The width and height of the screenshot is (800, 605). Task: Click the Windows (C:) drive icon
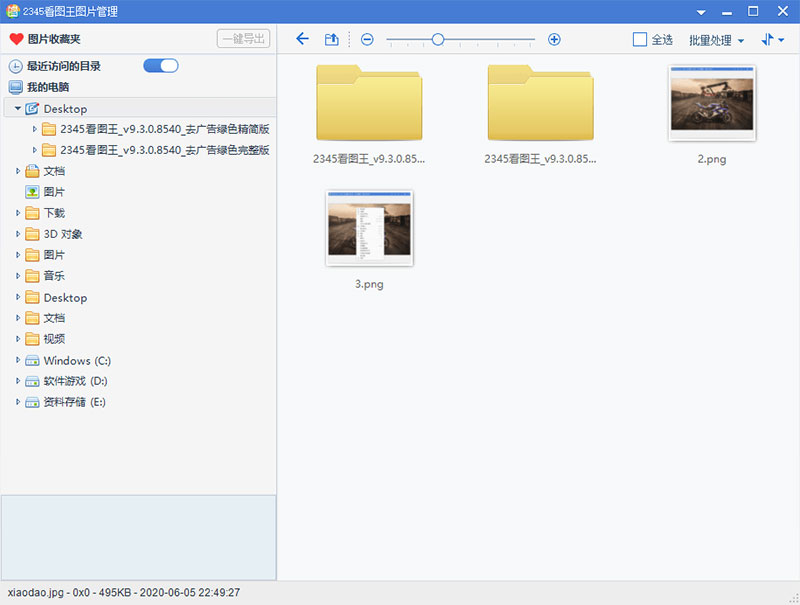pyautogui.click(x=32, y=361)
